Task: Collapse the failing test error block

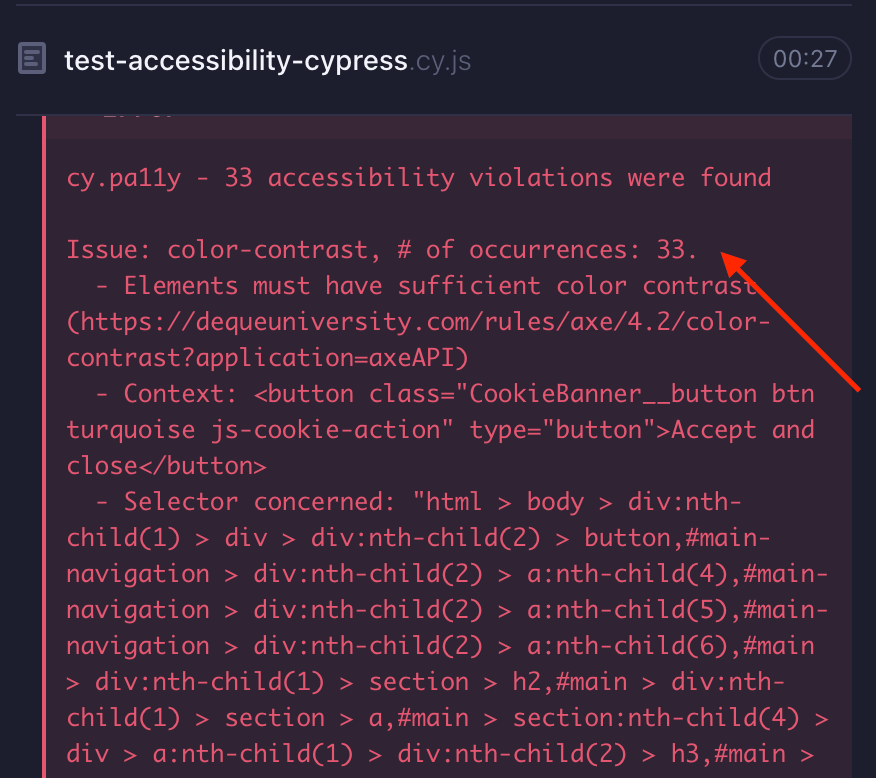Action: pos(45,400)
